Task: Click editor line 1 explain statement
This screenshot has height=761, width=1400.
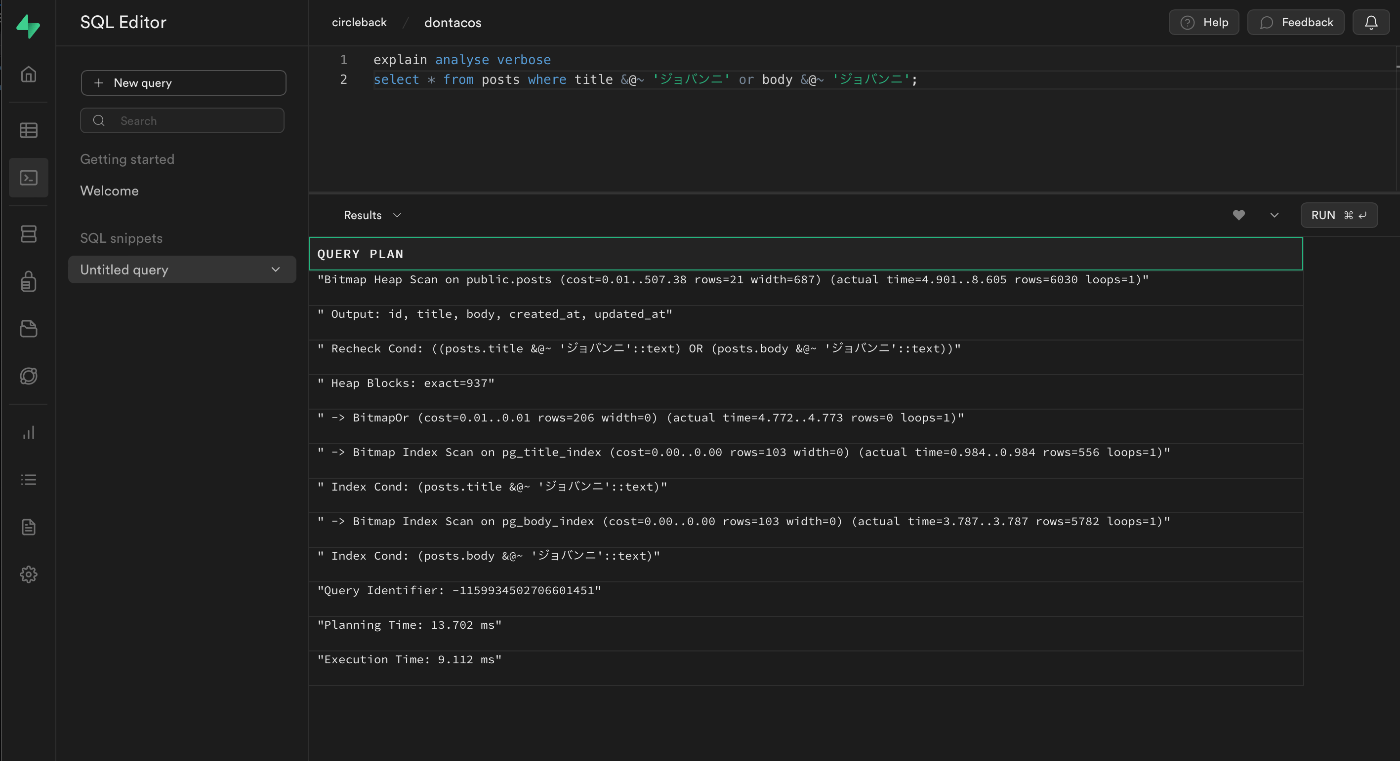Action: [x=462, y=60]
